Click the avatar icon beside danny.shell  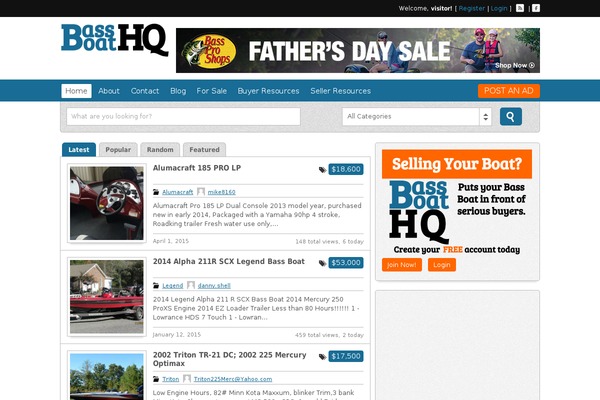pos(191,285)
